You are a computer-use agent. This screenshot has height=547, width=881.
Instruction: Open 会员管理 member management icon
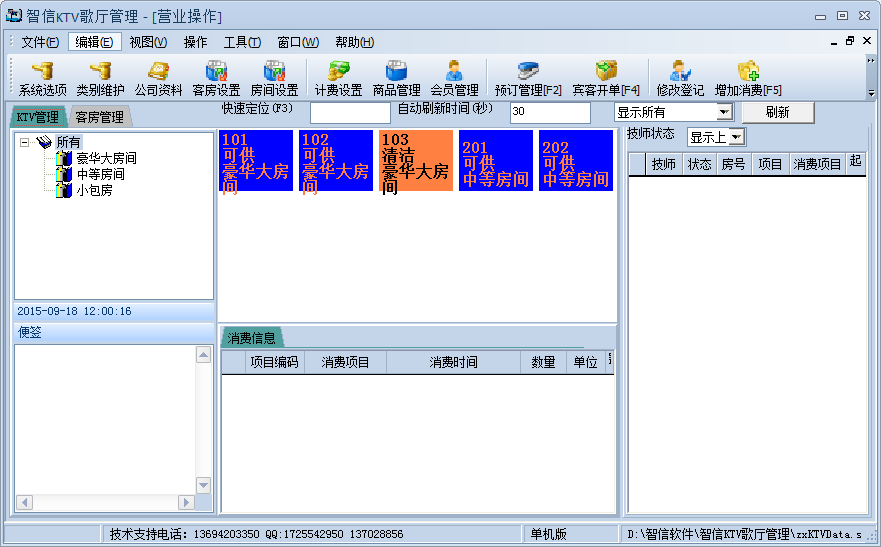coord(454,77)
